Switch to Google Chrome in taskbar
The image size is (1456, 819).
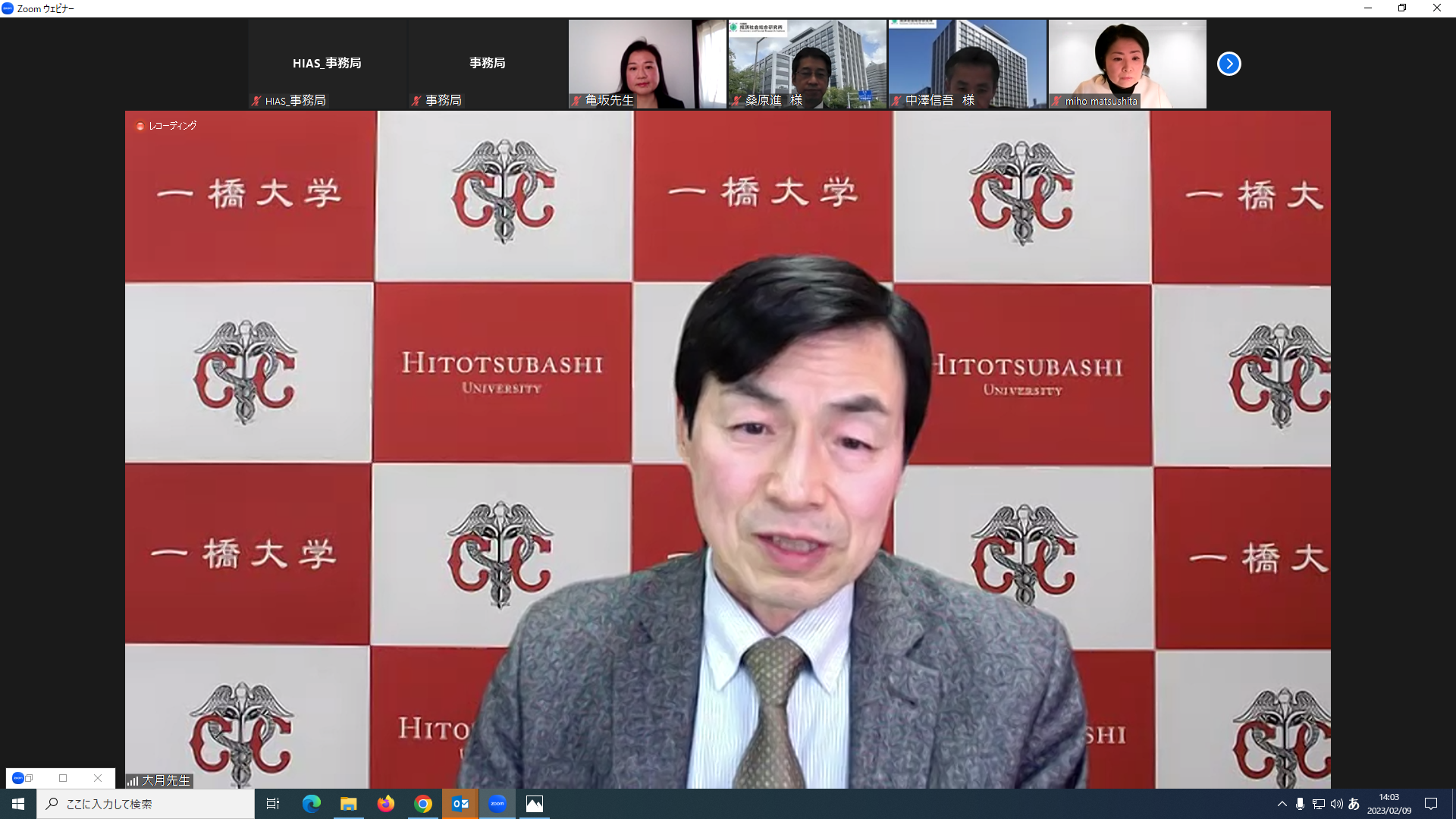[423, 804]
